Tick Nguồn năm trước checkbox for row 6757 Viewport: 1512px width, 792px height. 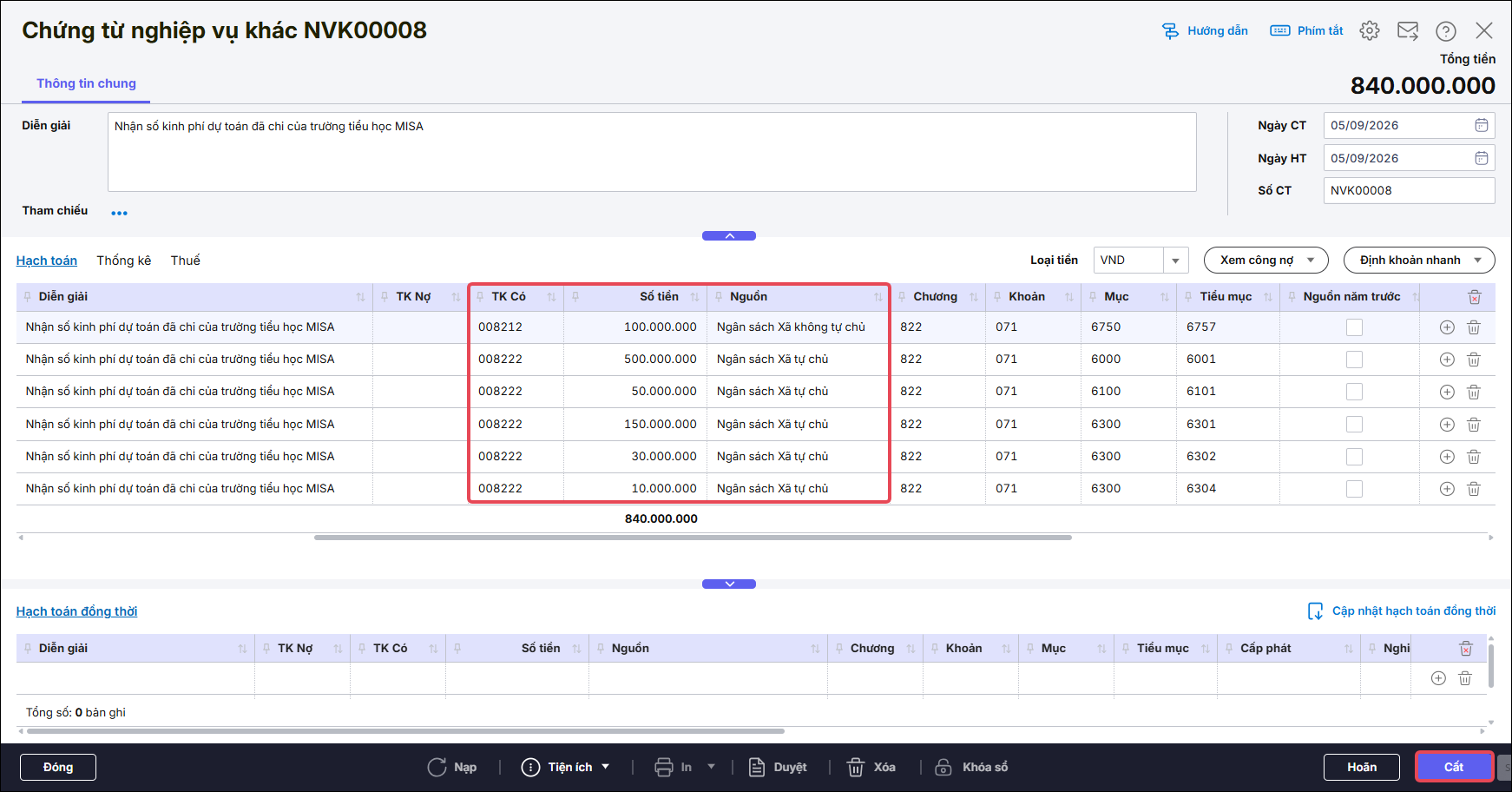click(x=1354, y=327)
